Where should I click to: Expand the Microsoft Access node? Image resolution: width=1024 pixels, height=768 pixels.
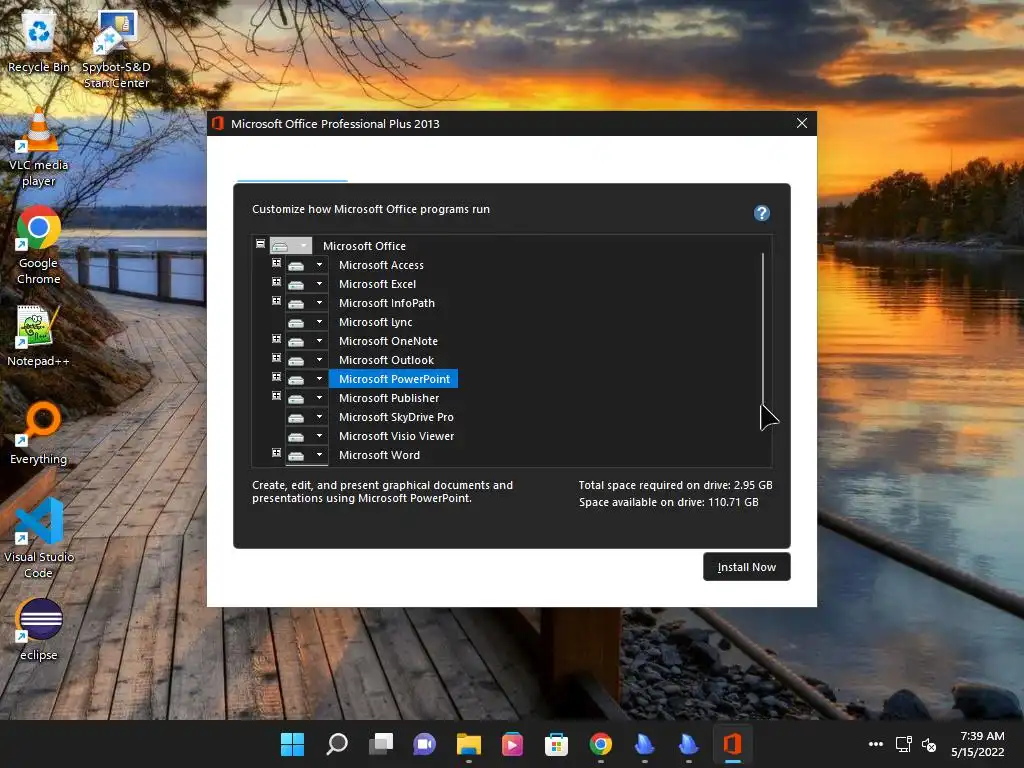tap(276, 263)
